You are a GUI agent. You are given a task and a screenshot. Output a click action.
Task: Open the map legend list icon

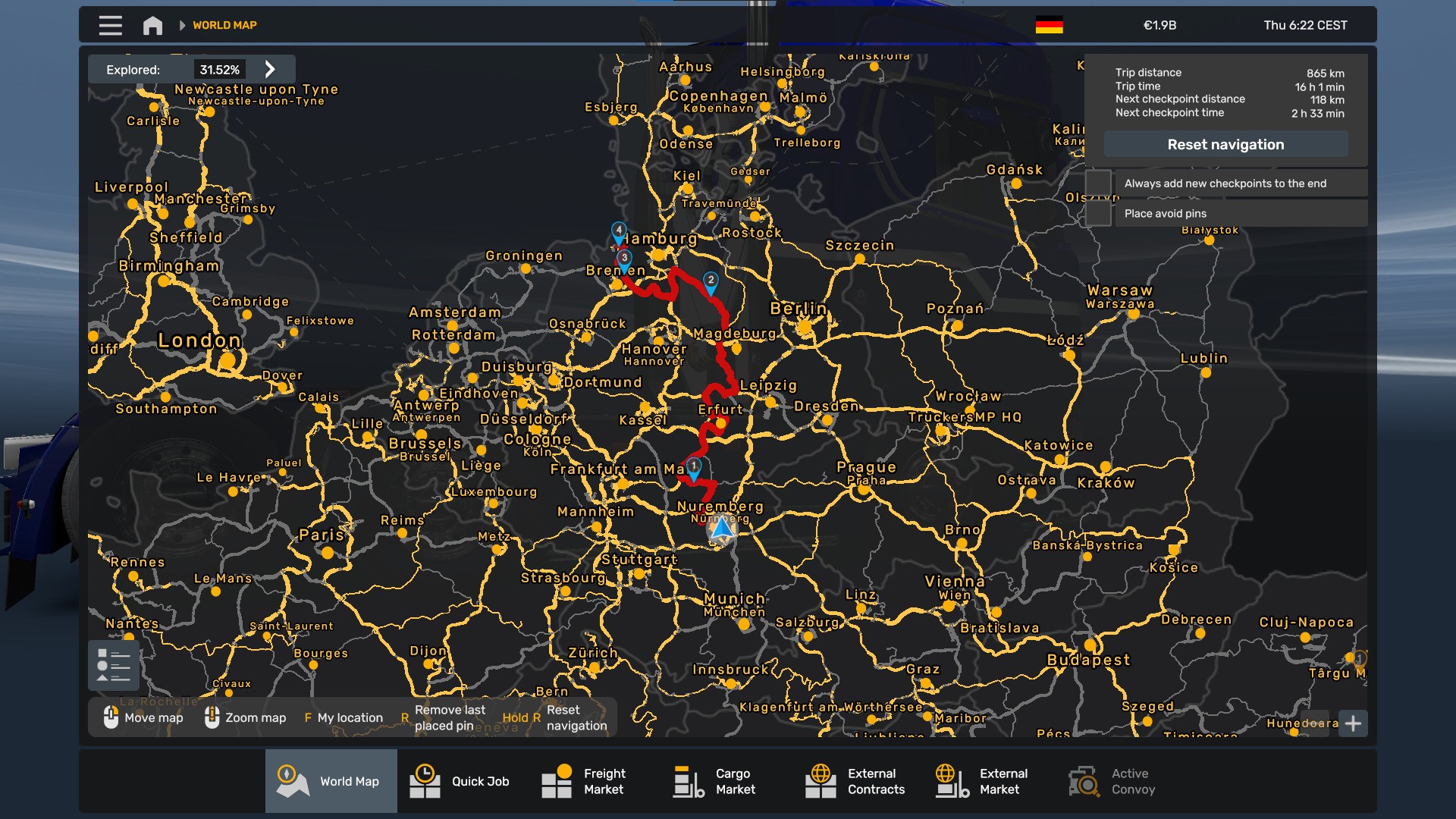coord(114,665)
